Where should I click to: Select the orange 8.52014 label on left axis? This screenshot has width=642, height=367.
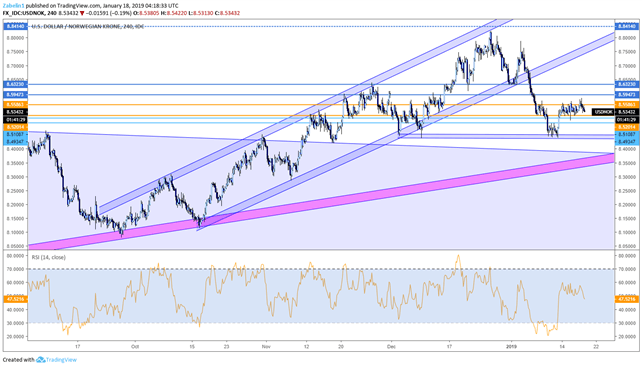point(16,127)
